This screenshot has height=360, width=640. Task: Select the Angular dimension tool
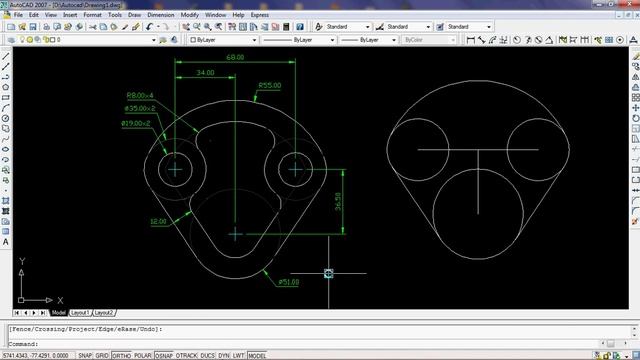pos(549,40)
